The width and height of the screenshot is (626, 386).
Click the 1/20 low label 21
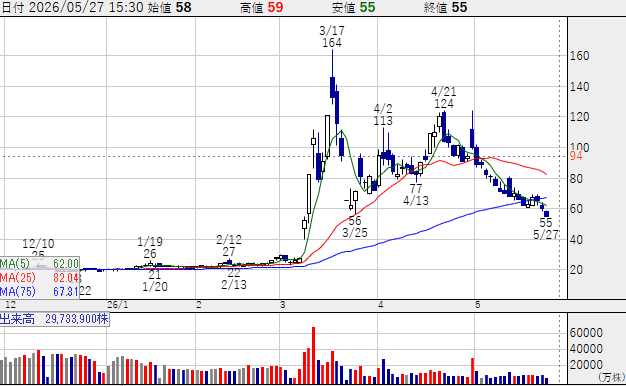[x=155, y=275]
